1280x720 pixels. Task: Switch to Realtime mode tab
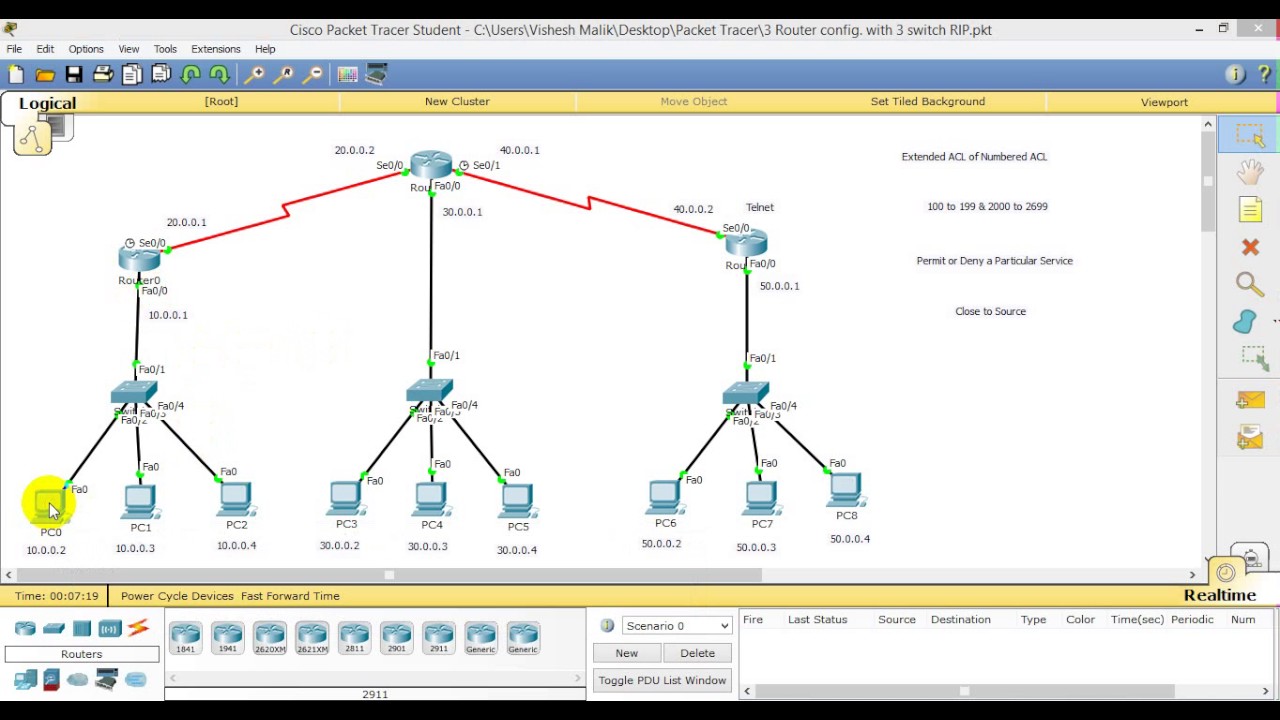pos(1220,595)
